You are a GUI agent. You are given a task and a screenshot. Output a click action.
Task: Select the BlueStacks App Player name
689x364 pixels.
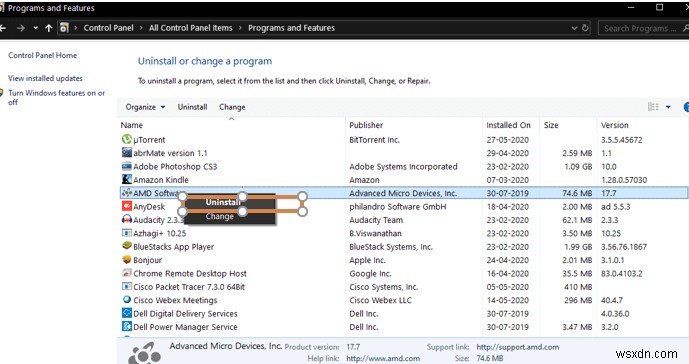point(174,247)
